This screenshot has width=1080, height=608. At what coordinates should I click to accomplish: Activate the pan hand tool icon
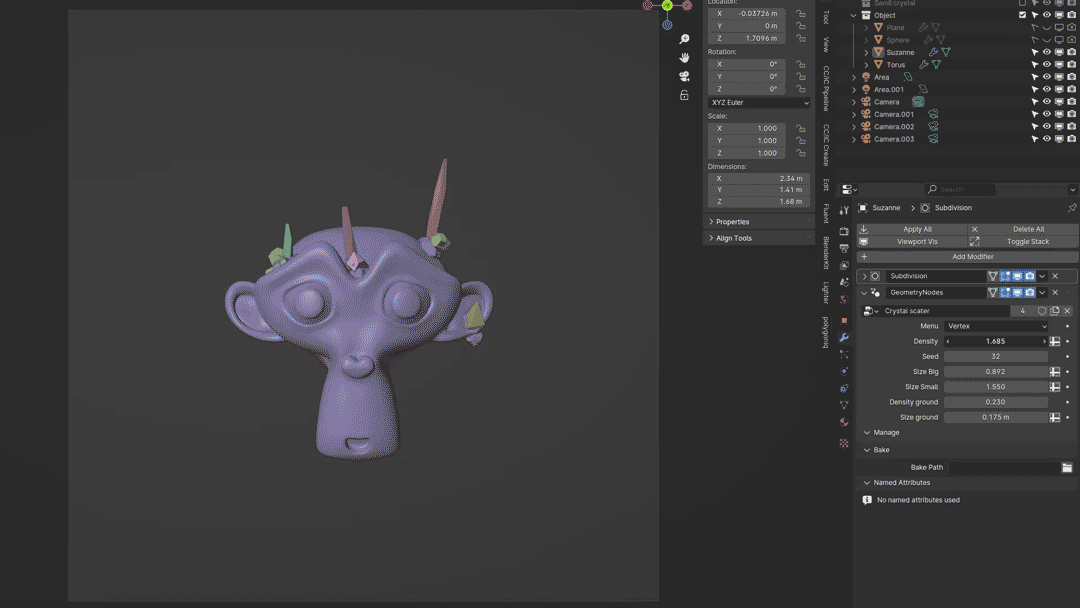pos(684,58)
